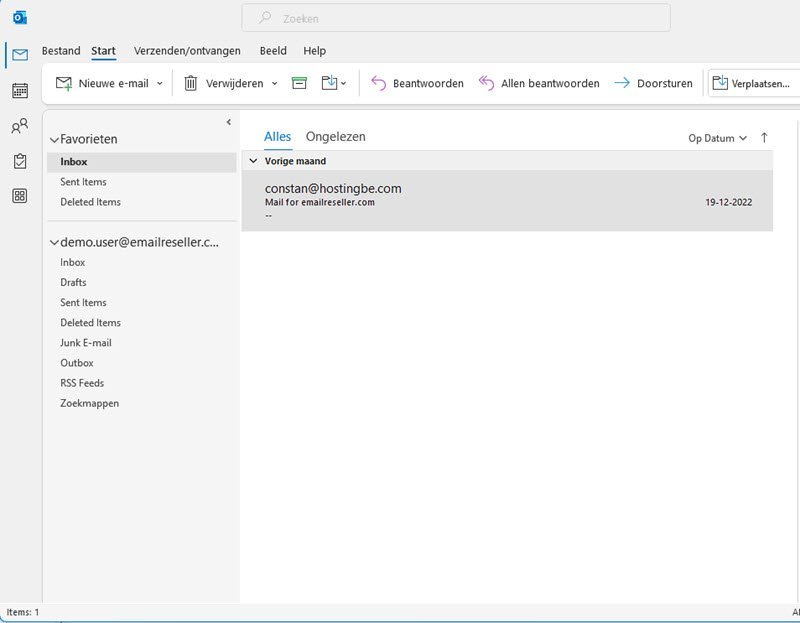Click the search magnifier icon

point(265,18)
